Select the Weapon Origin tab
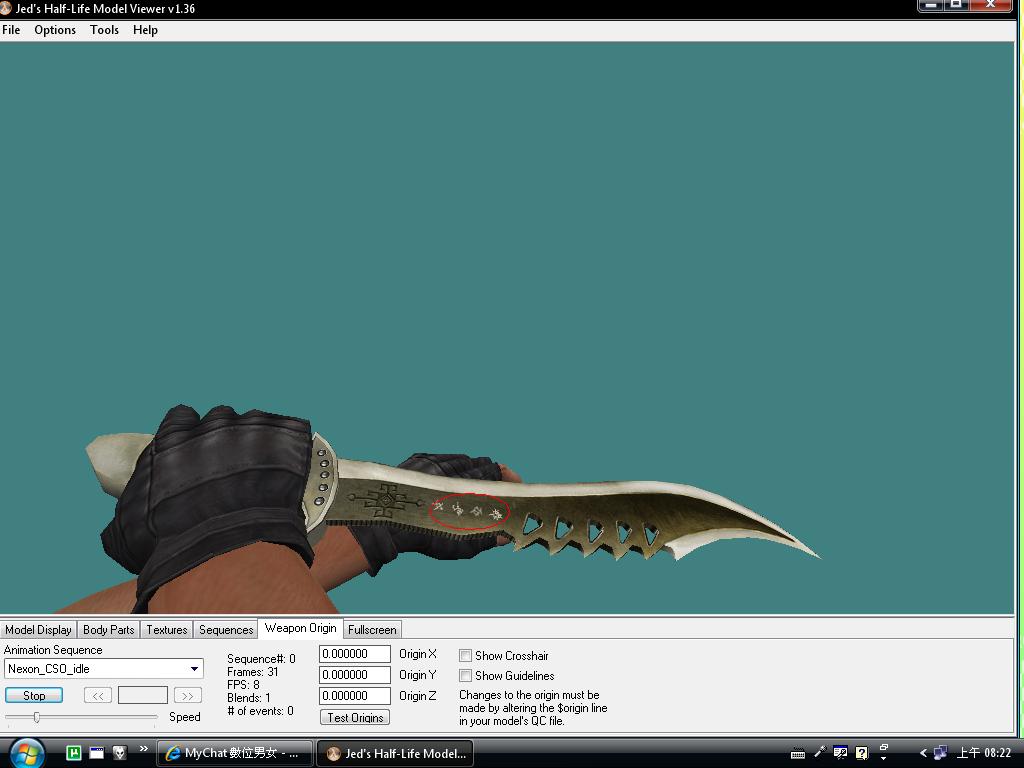 (x=300, y=628)
